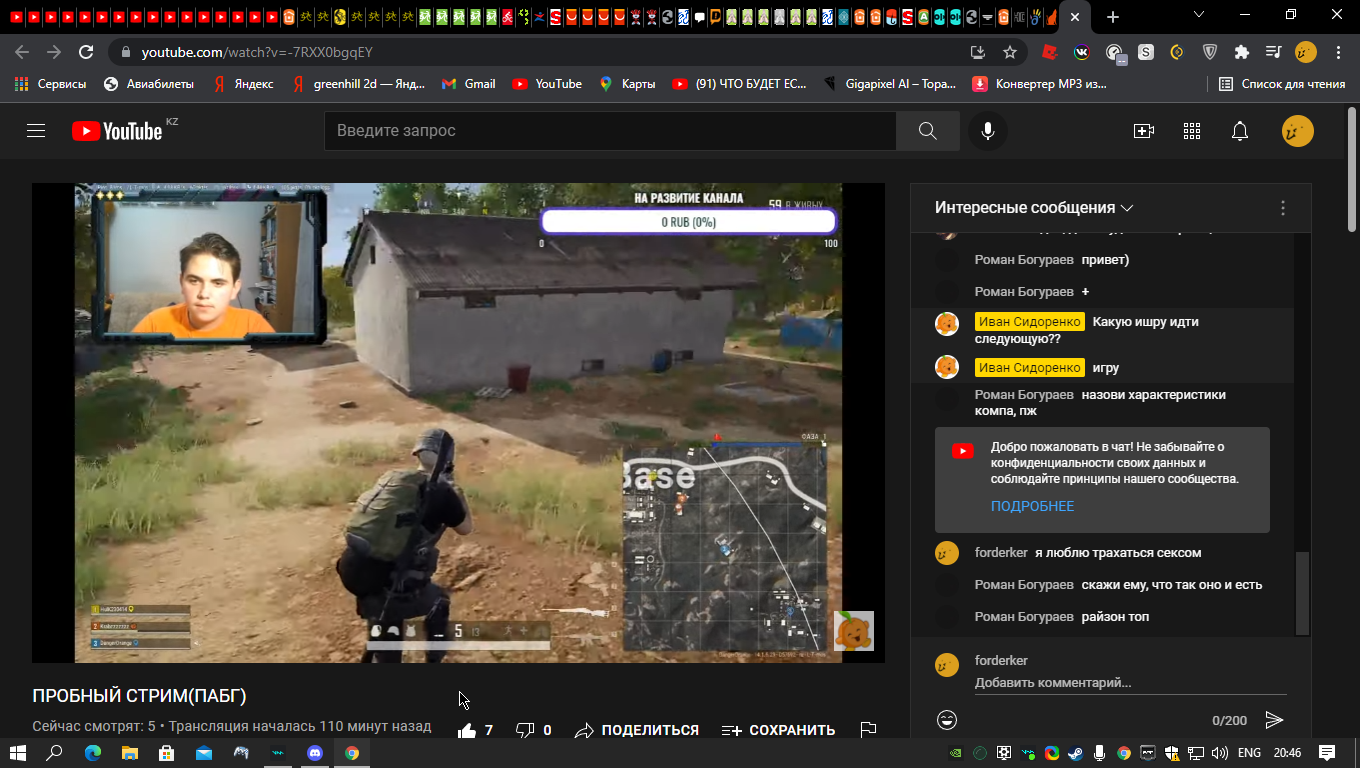Click the live stream video player
This screenshot has height=768, width=1360.
pos(458,423)
